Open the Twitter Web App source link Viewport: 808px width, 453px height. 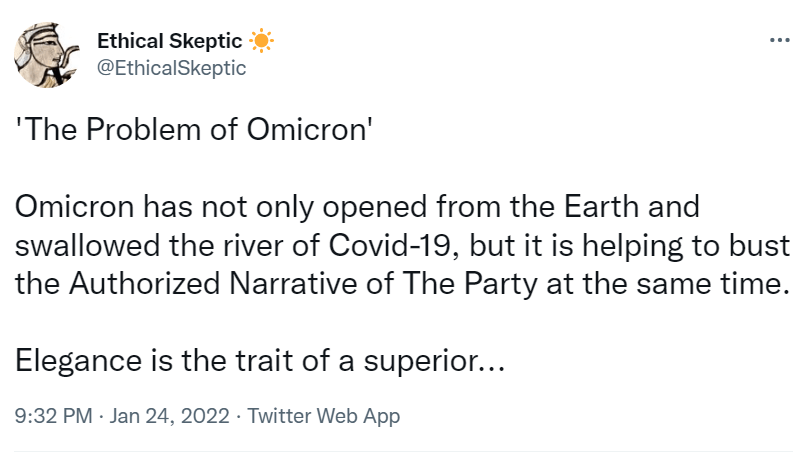(323, 416)
